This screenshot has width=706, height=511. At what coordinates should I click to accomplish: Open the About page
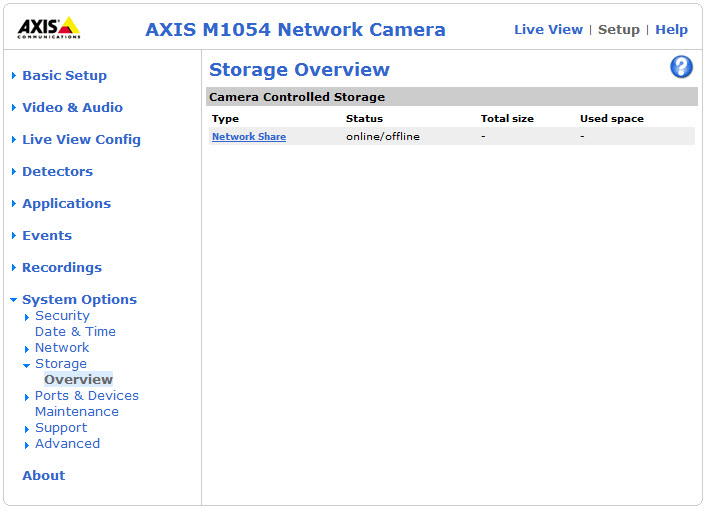tap(44, 475)
